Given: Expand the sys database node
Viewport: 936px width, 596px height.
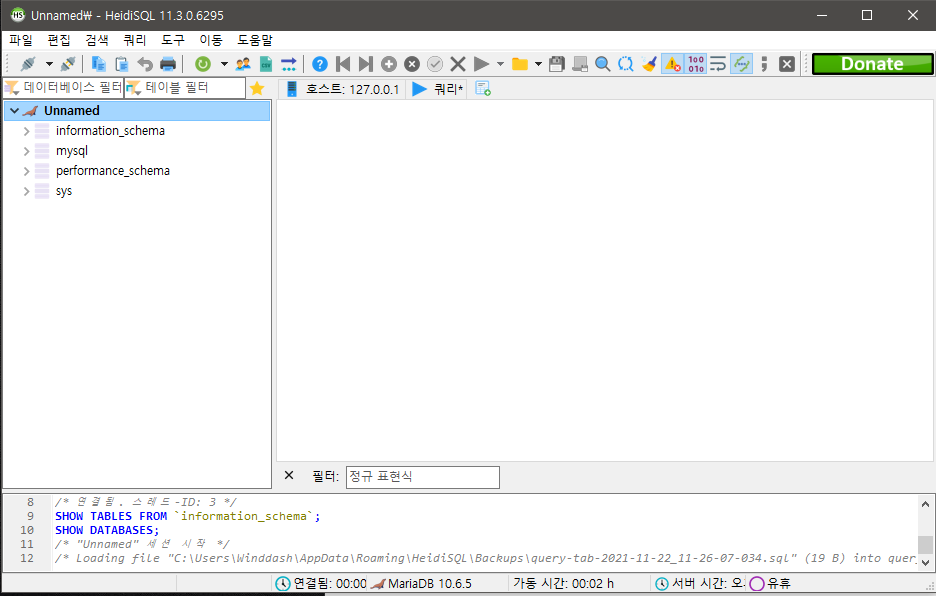Looking at the screenshot, I should (x=26, y=191).
